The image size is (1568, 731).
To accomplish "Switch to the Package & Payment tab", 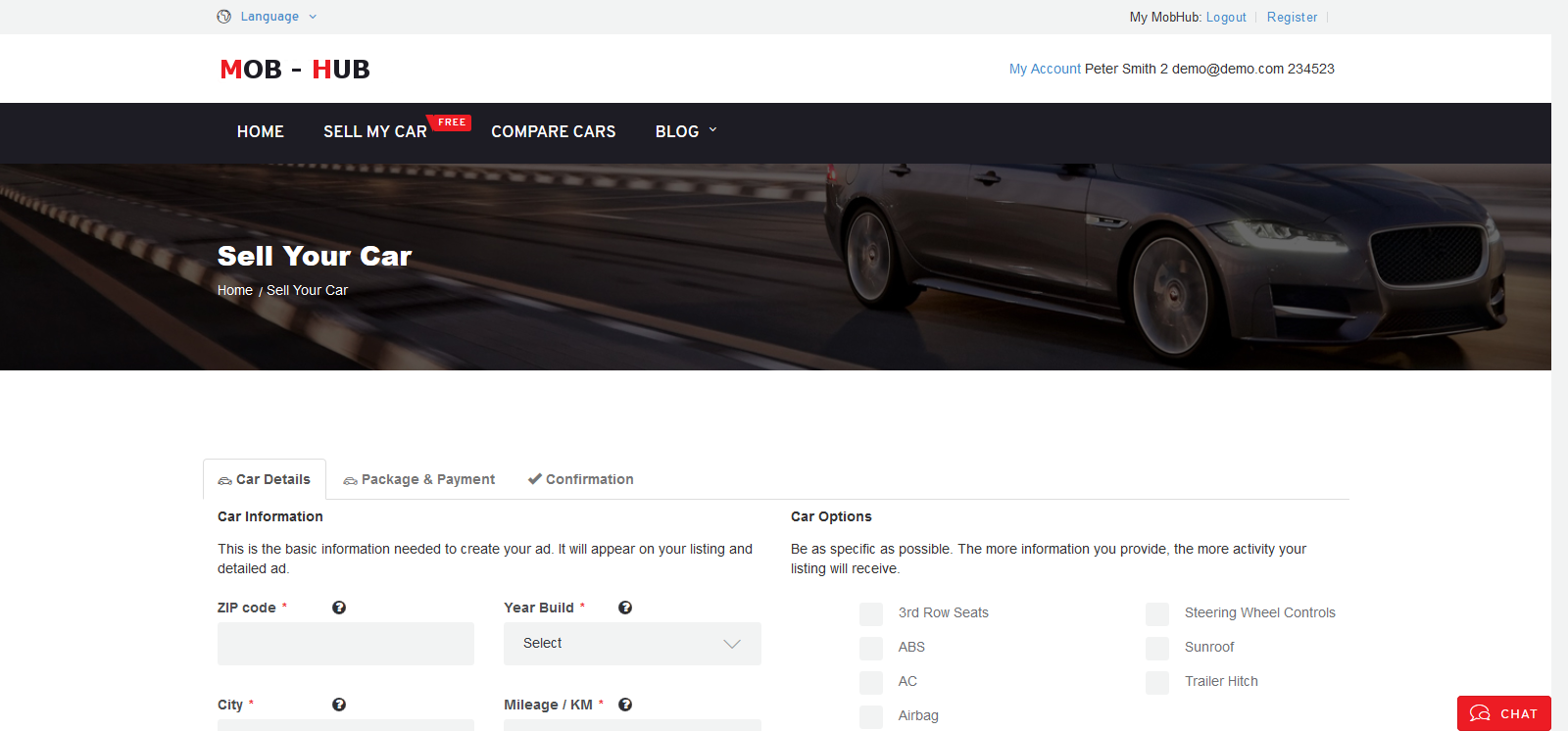I will tap(419, 479).
